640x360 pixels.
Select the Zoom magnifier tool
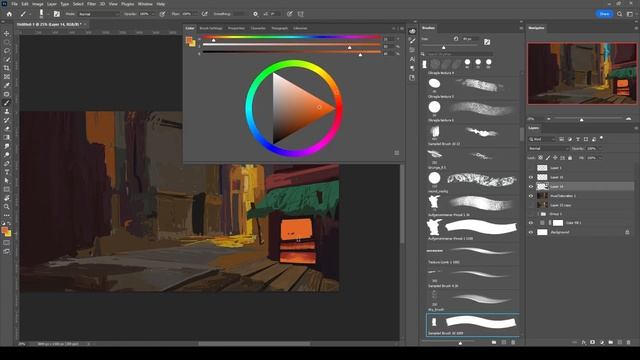[x=7, y=207]
